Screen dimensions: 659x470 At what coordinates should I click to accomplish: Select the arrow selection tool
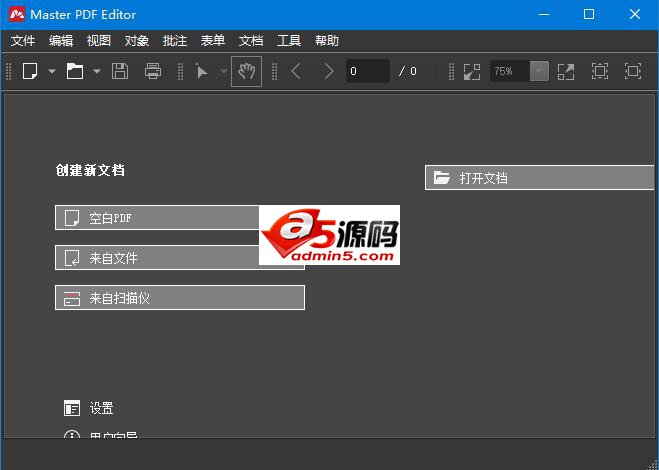coord(202,71)
